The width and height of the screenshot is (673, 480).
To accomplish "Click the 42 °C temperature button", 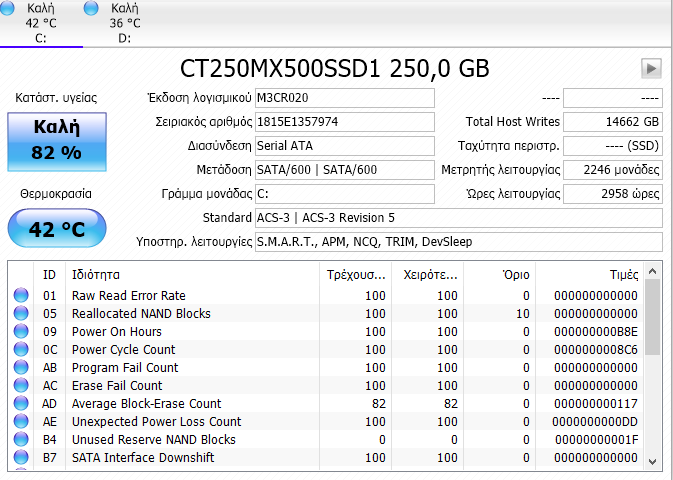I will coord(57,228).
